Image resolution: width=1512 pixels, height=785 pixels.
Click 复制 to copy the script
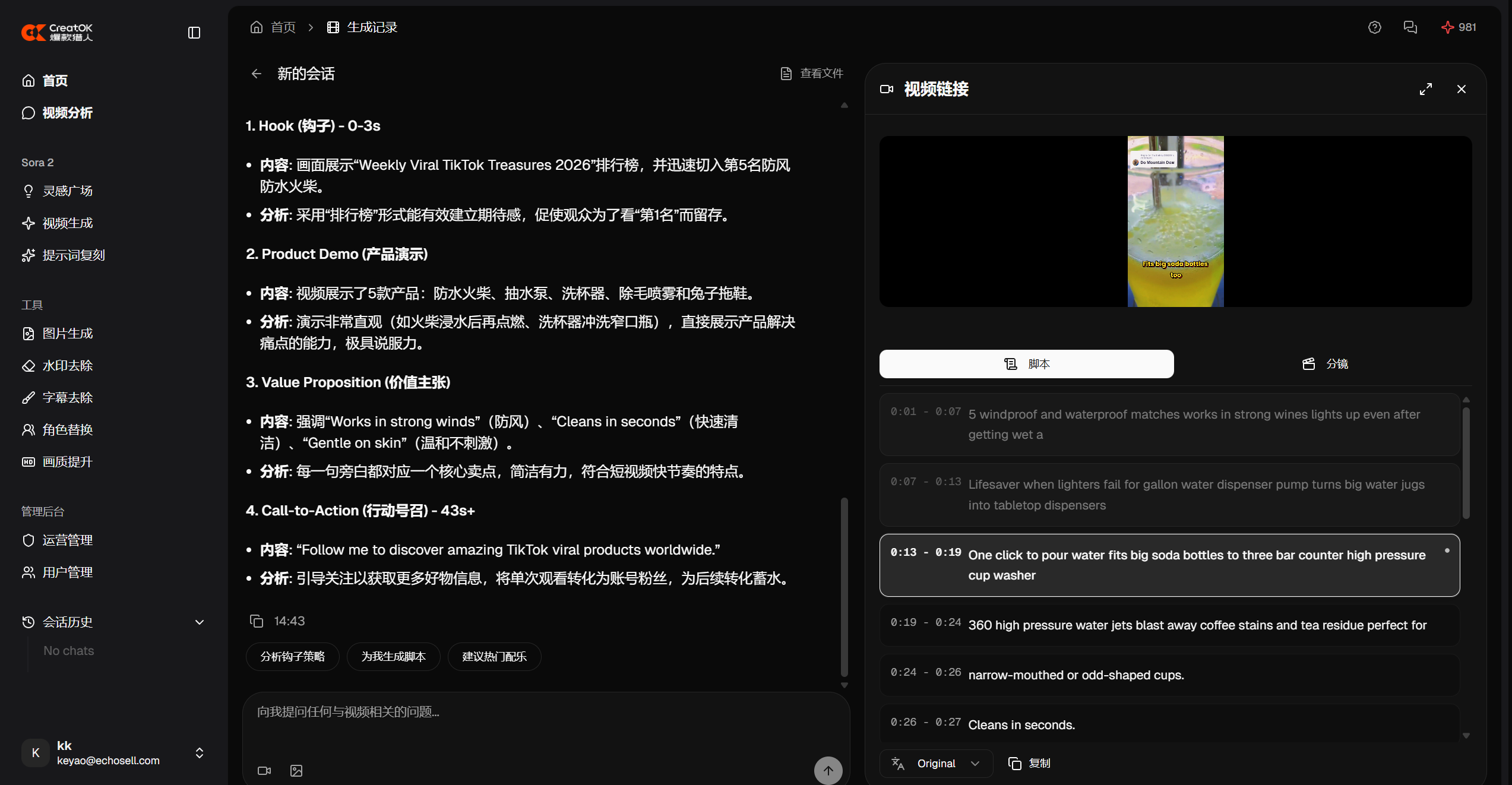coord(1030,764)
